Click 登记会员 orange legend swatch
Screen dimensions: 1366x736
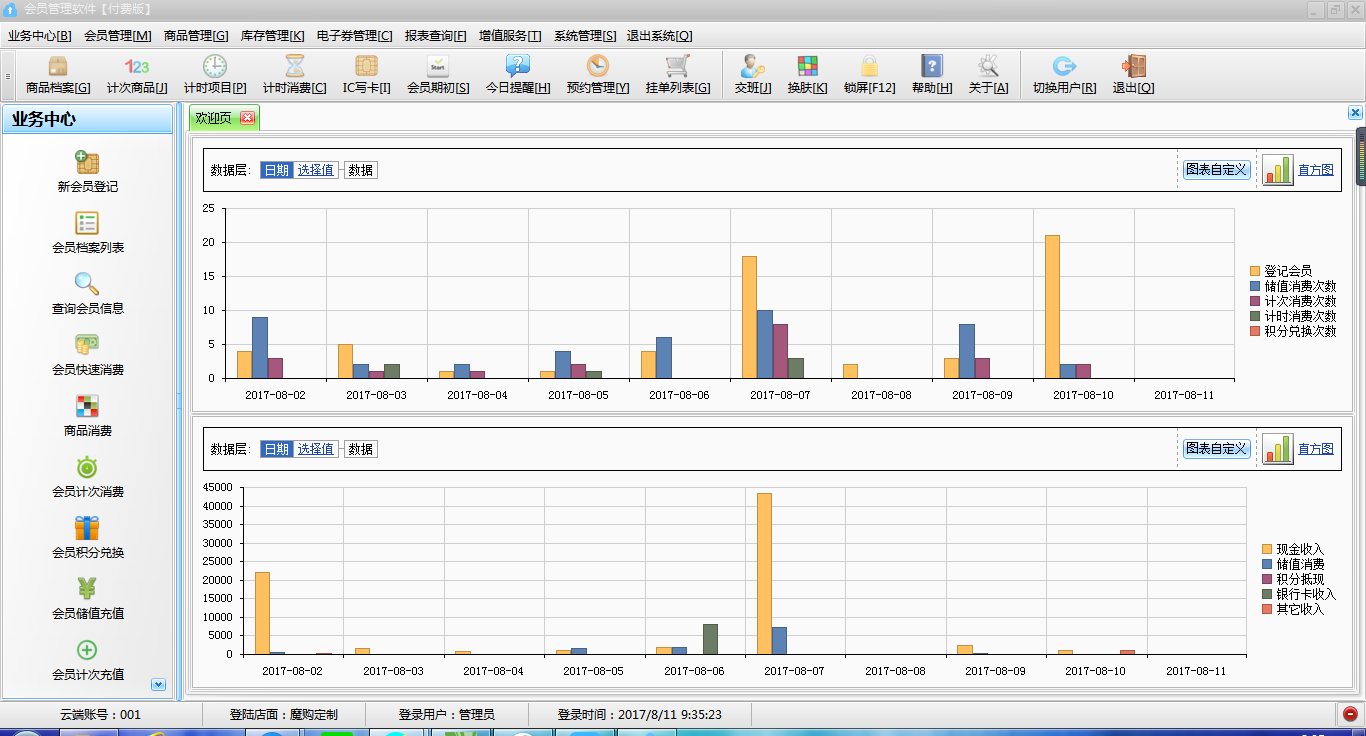(x=1255, y=271)
